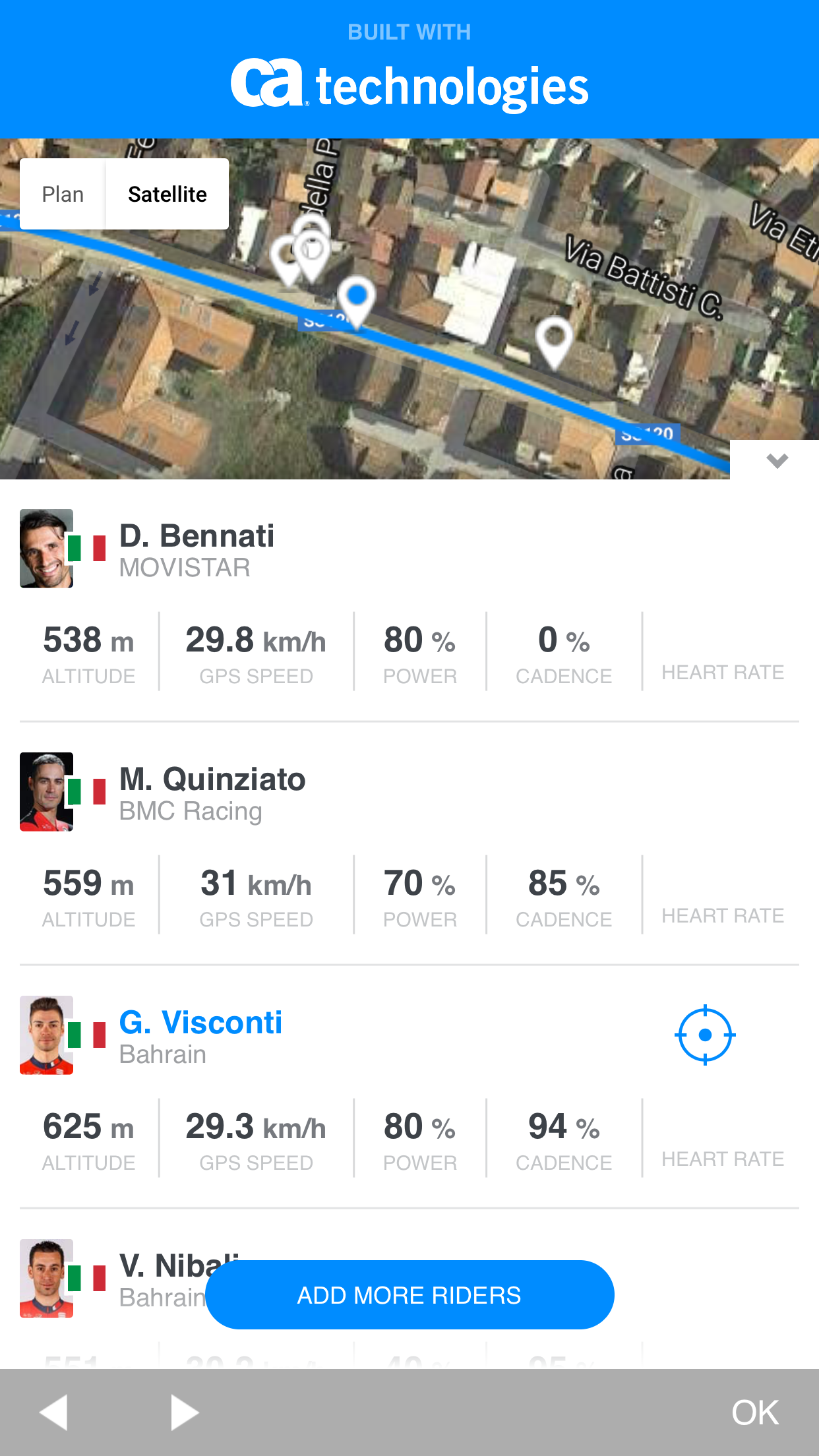Switch map to Plan view
Image resolution: width=819 pixels, height=1456 pixels.
tap(63, 195)
